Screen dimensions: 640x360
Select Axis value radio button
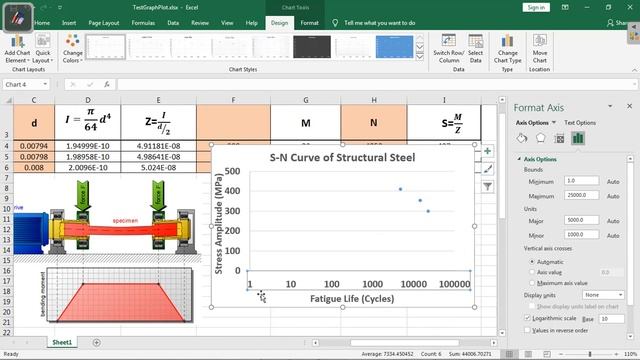[532, 272]
